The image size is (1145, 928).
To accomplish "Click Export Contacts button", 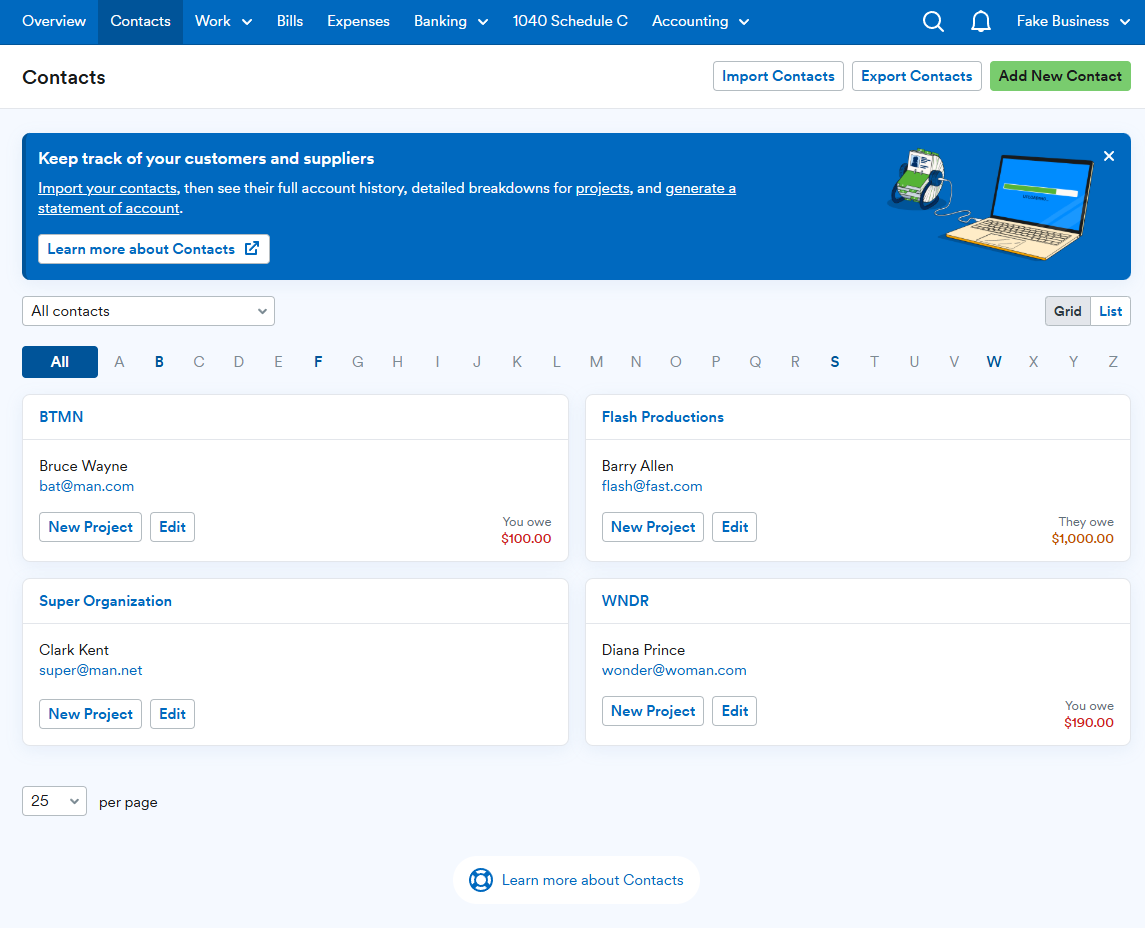I will click(x=916, y=76).
